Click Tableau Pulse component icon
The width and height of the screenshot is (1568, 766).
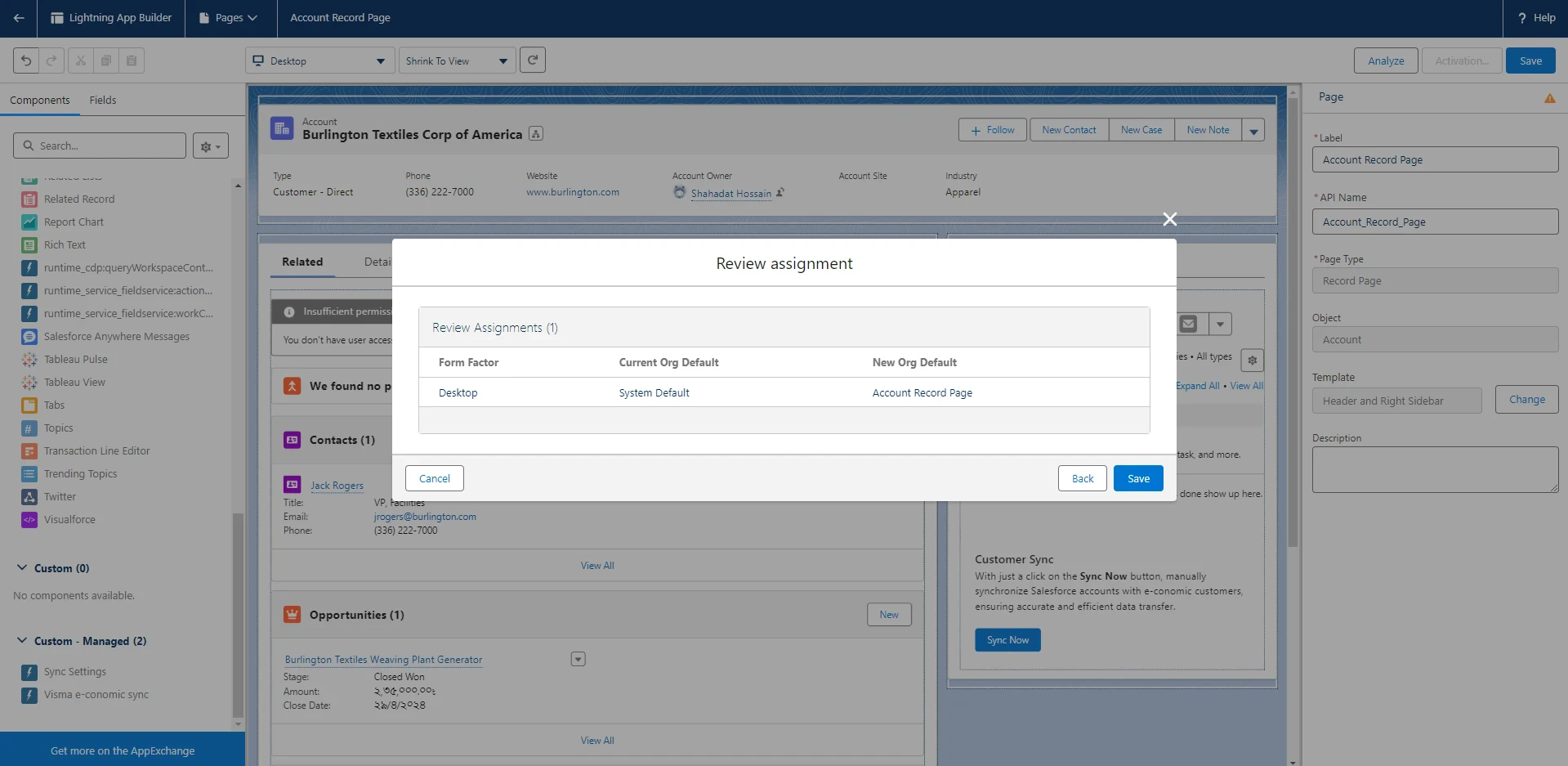coord(29,360)
